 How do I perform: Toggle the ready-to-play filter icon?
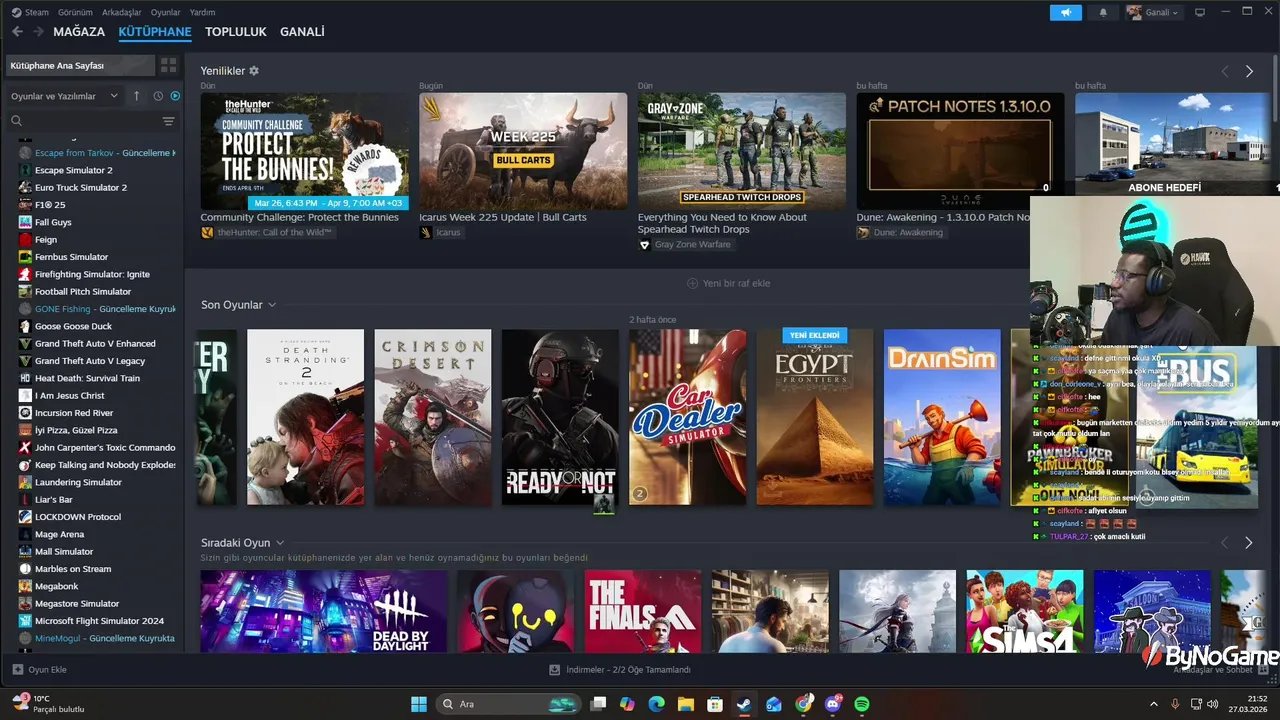(x=175, y=96)
